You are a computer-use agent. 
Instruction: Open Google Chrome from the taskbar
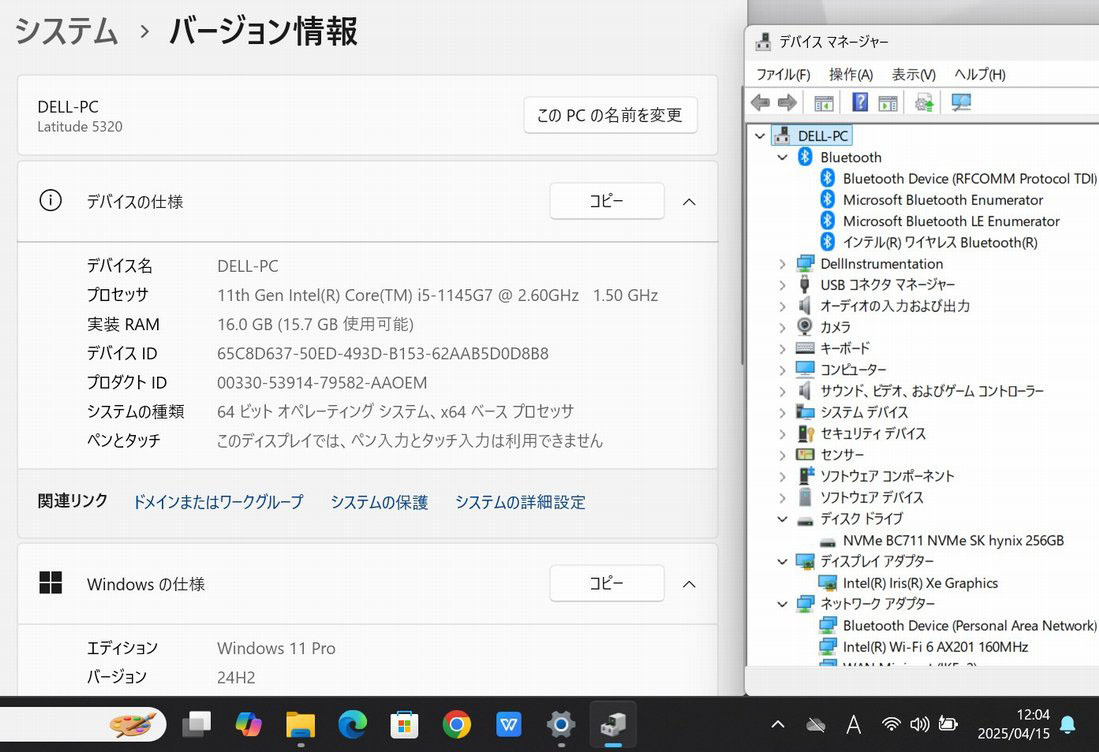pyautogui.click(x=457, y=724)
